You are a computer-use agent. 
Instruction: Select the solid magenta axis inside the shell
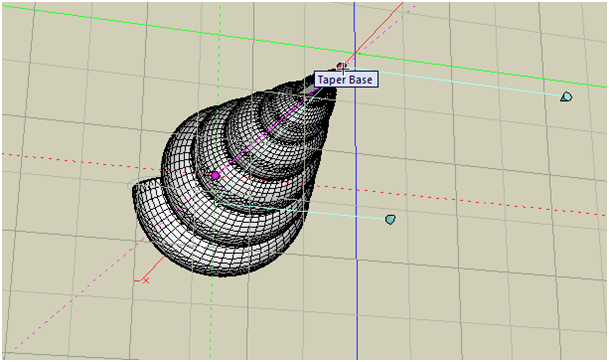pyautogui.click(x=268, y=131)
